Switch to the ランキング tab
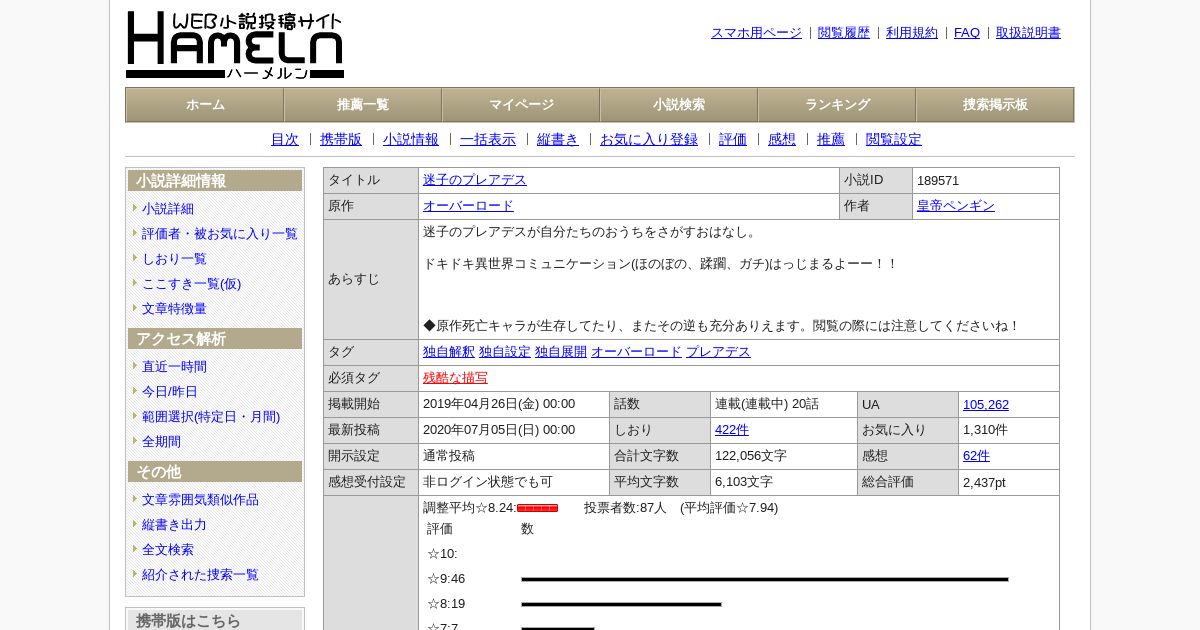Screen dimensions: 1200x630 pyautogui.click(x=837, y=105)
